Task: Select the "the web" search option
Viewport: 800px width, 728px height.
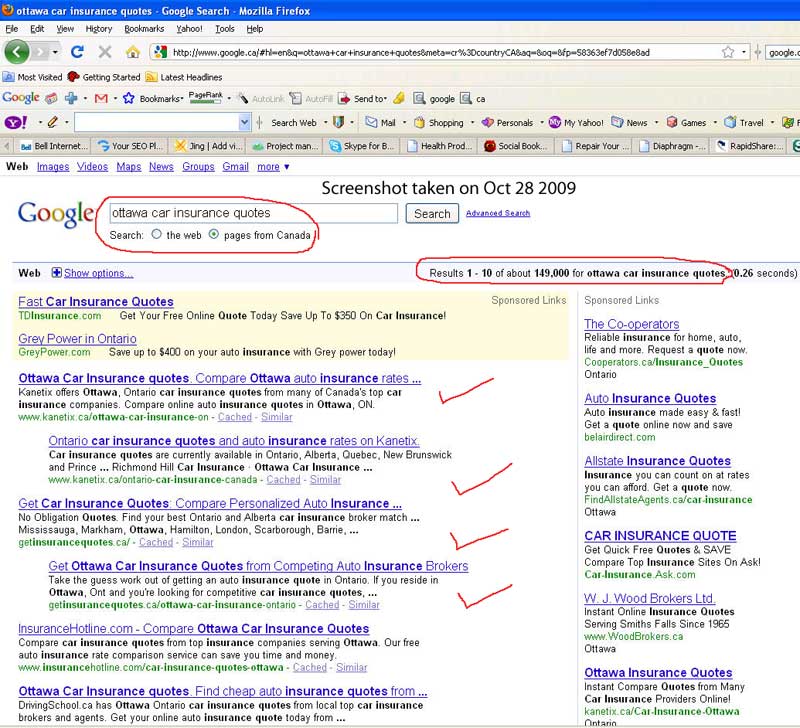Action: (157, 235)
